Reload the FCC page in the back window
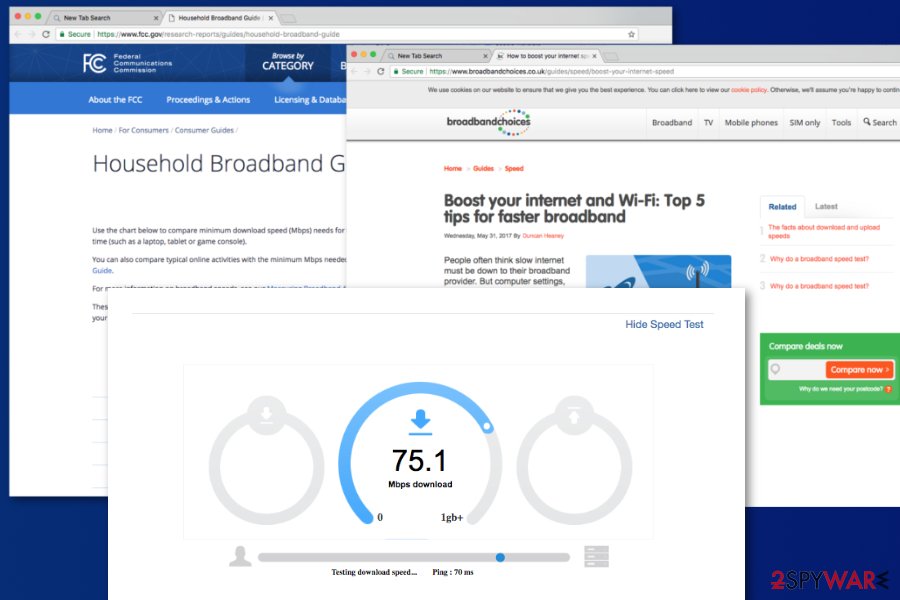Image resolution: width=900 pixels, height=600 pixels. click(46, 34)
